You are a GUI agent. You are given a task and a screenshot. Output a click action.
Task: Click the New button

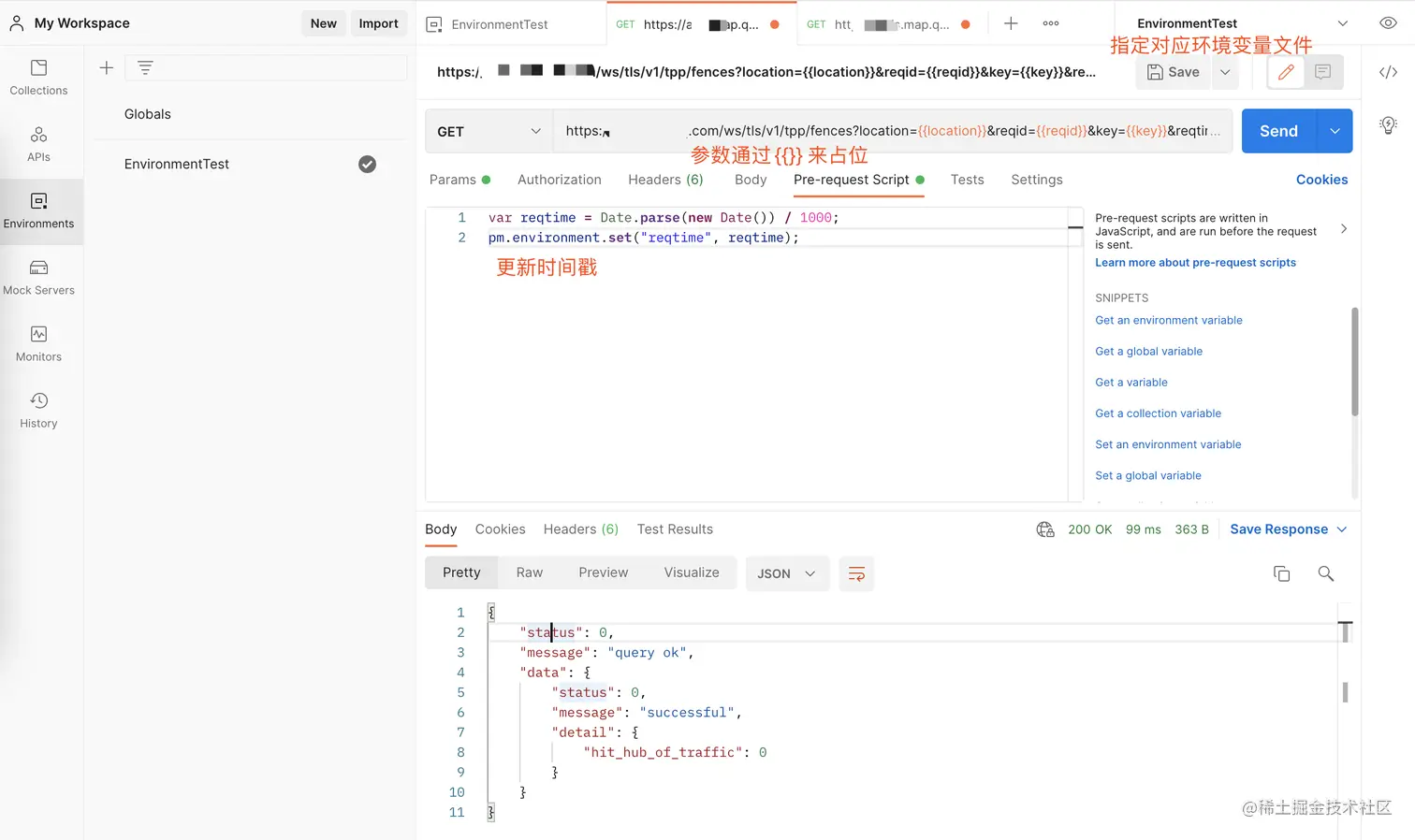pyautogui.click(x=324, y=23)
